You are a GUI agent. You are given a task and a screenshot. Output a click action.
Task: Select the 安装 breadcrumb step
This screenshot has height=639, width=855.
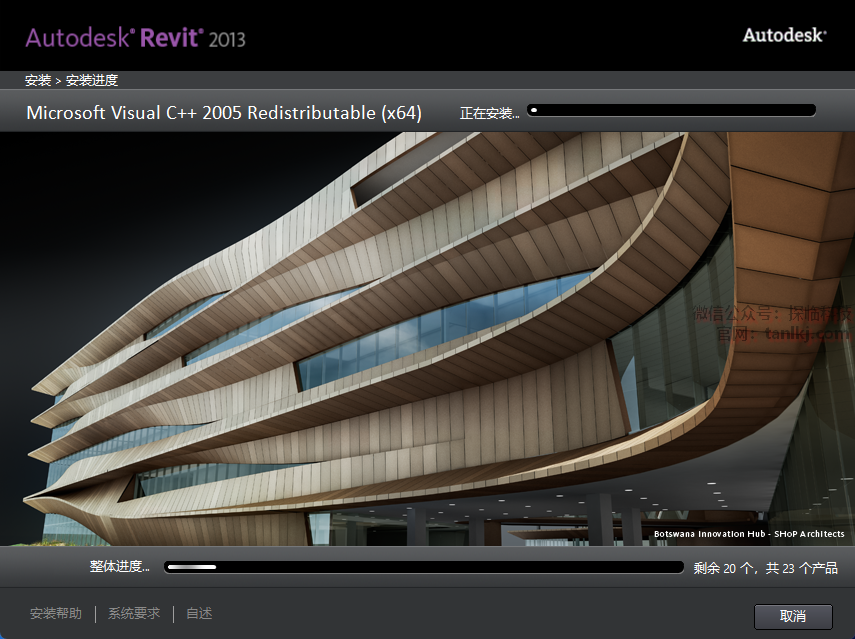38,81
